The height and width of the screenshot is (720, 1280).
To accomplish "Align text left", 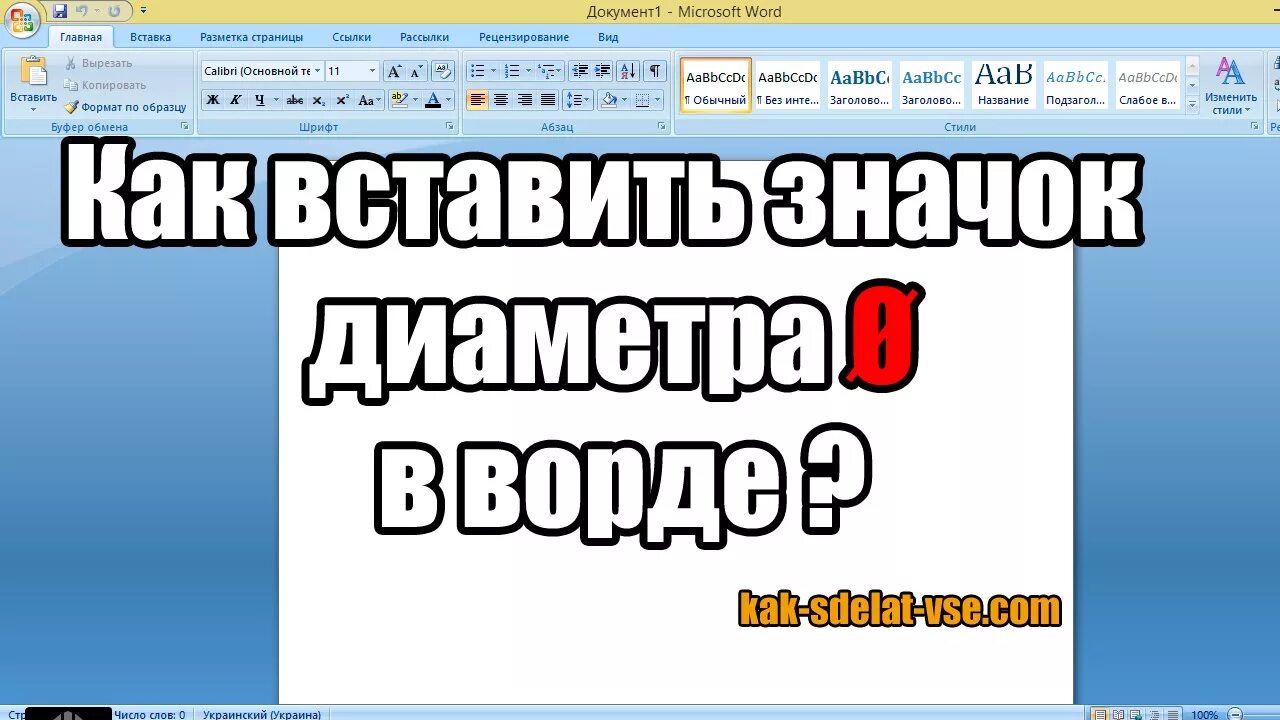I will click(478, 100).
